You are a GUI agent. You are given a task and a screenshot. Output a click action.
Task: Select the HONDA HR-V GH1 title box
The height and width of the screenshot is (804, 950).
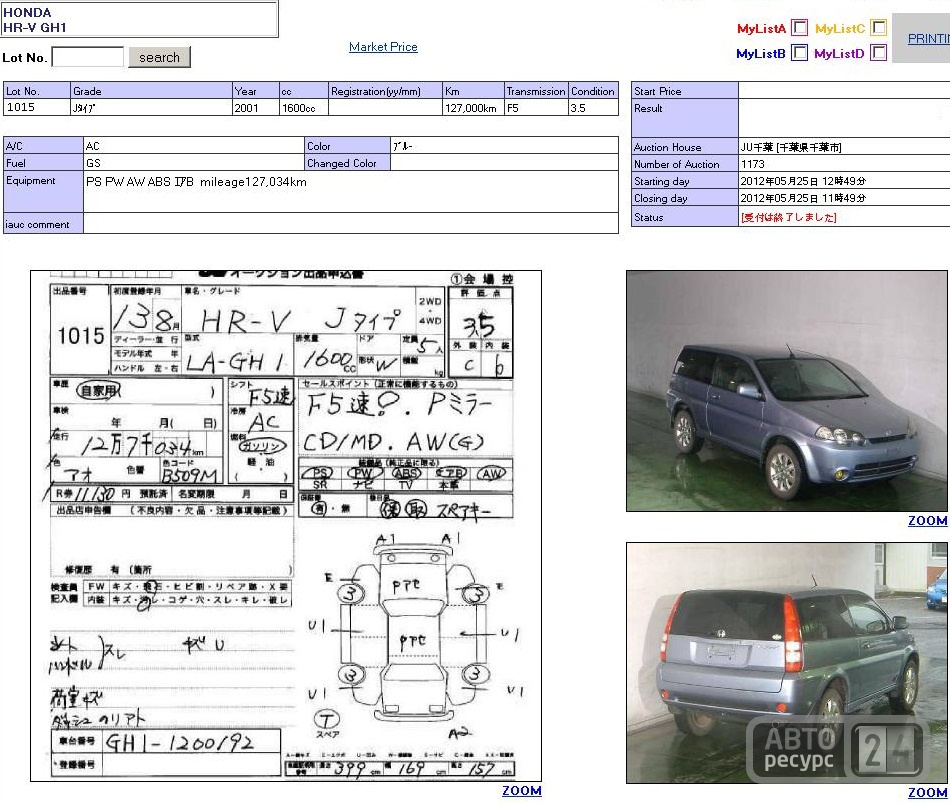tap(139, 19)
